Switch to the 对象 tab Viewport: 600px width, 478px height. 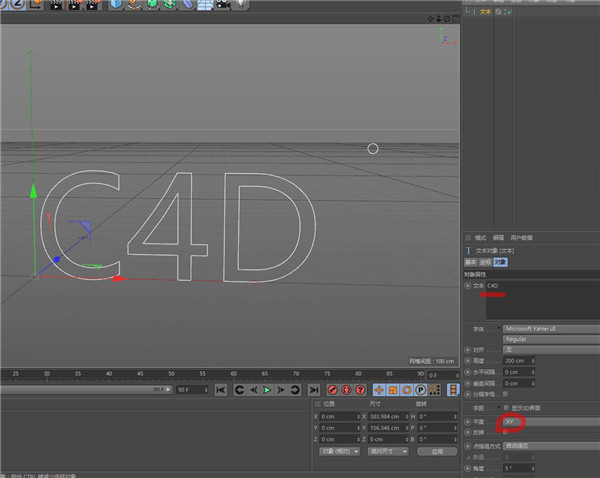500,262
